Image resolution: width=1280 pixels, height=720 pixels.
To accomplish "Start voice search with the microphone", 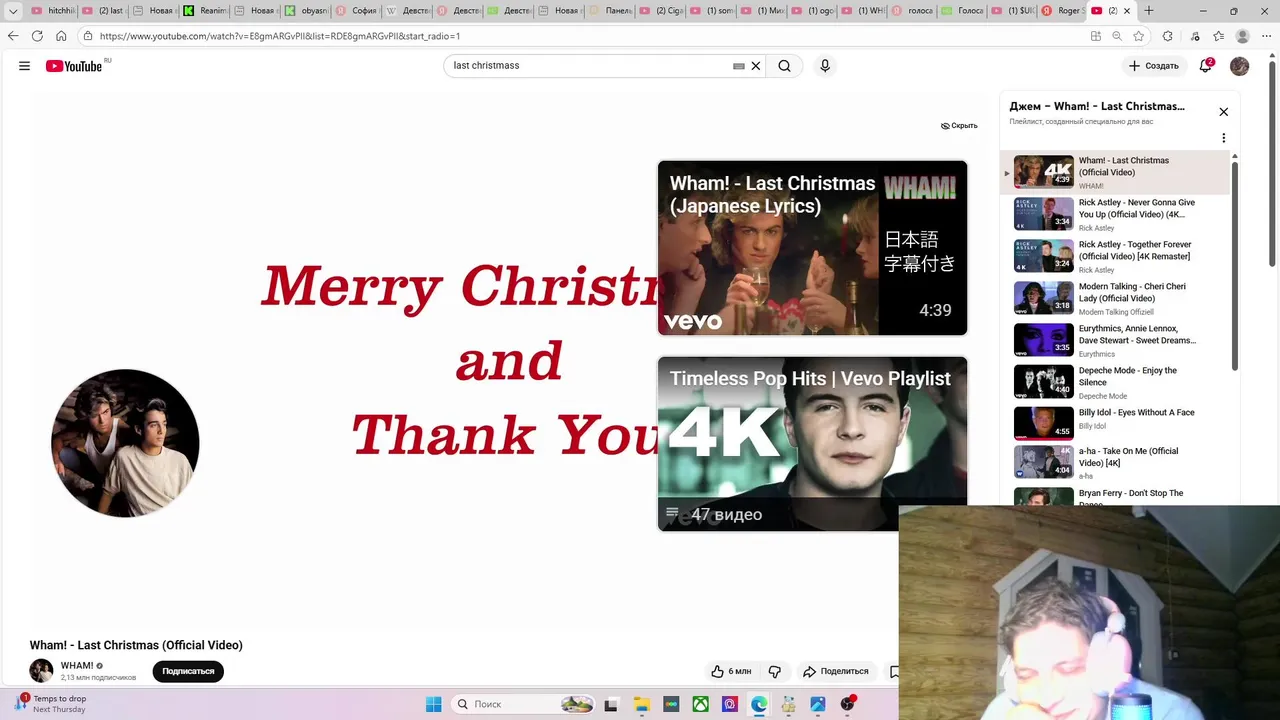I will click(x=825, y=66).
